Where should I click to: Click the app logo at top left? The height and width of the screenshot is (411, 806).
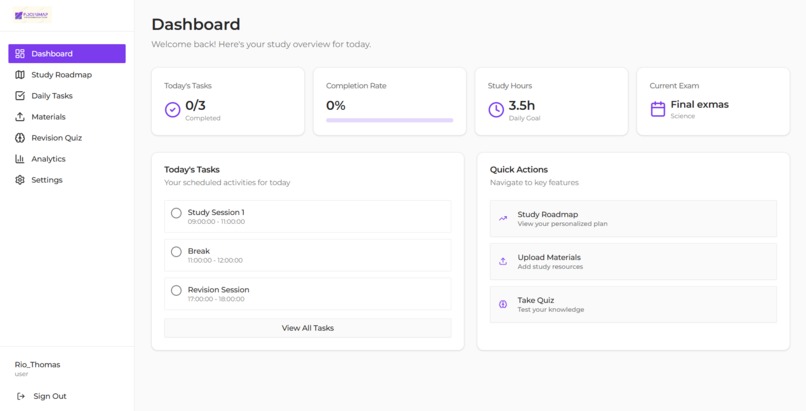tap(32, 15)
